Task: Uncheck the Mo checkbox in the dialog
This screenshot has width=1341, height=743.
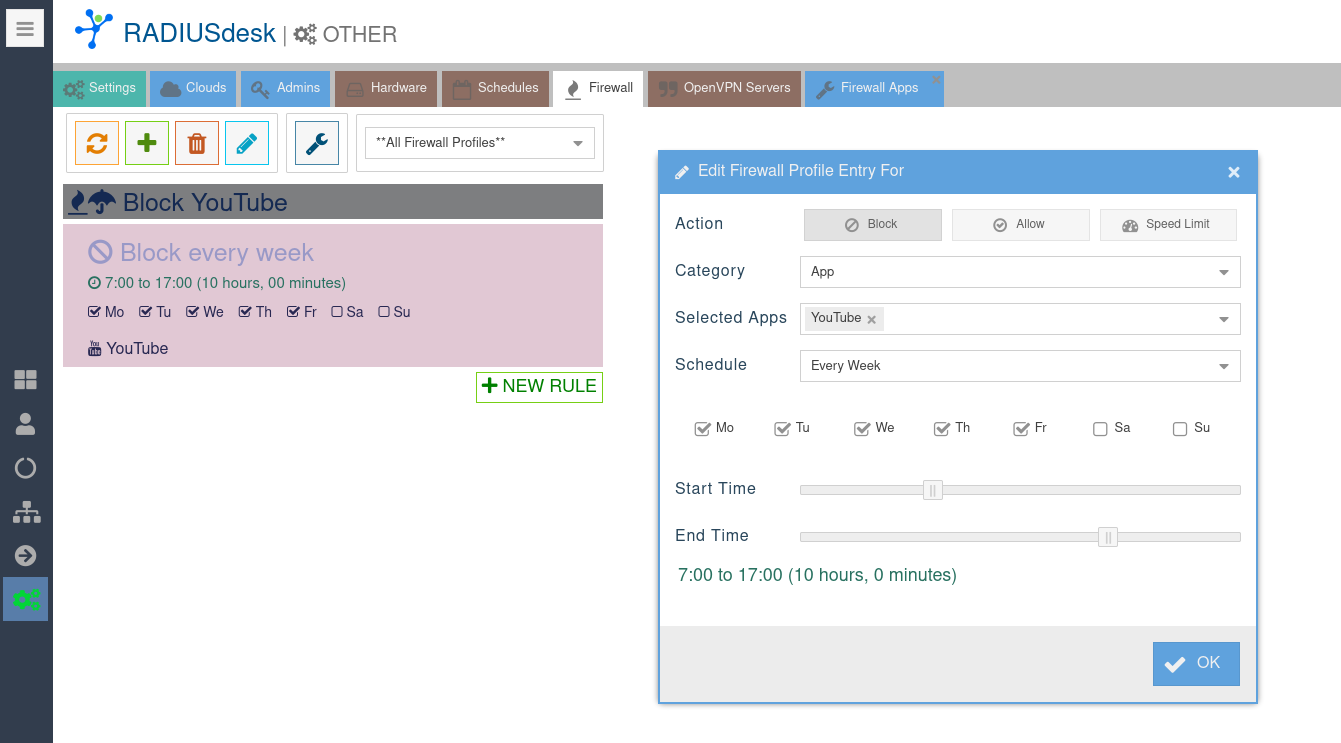Action: 702,429
